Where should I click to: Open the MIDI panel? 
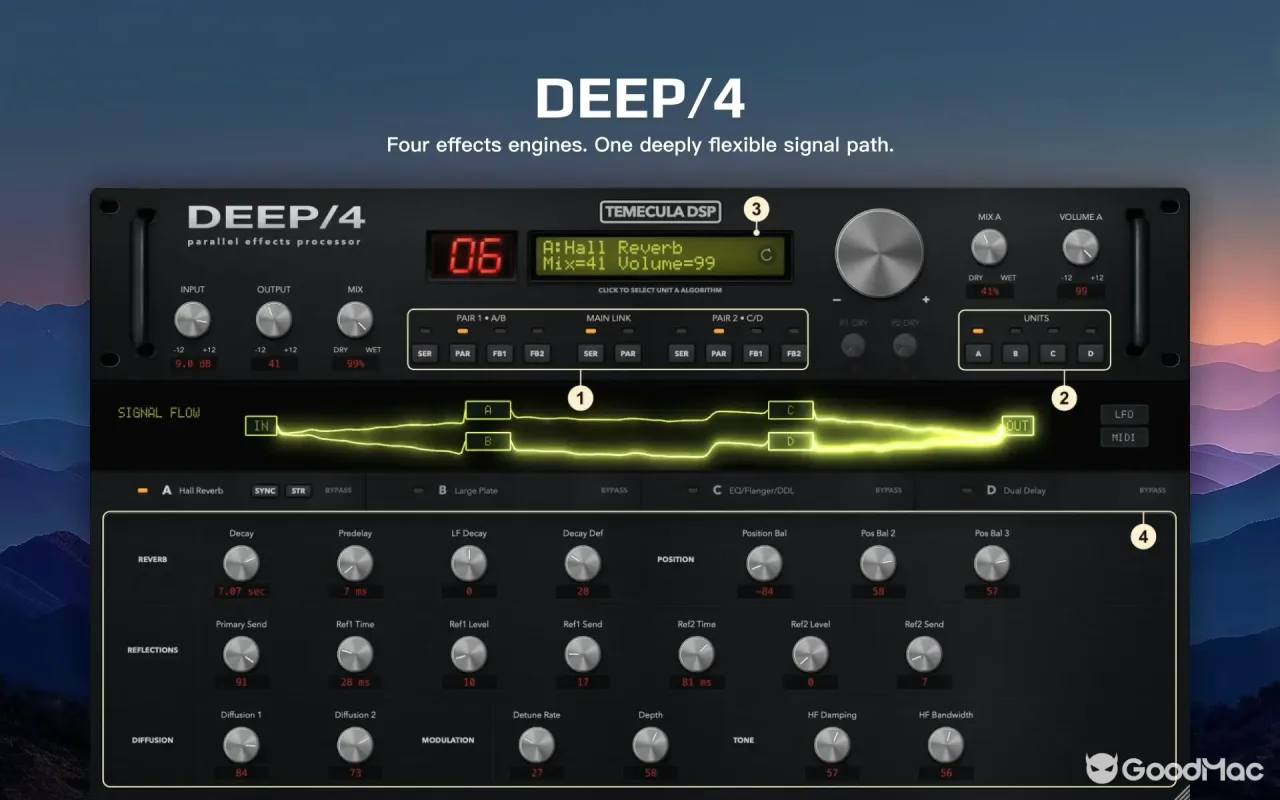tap(1124, 437)
